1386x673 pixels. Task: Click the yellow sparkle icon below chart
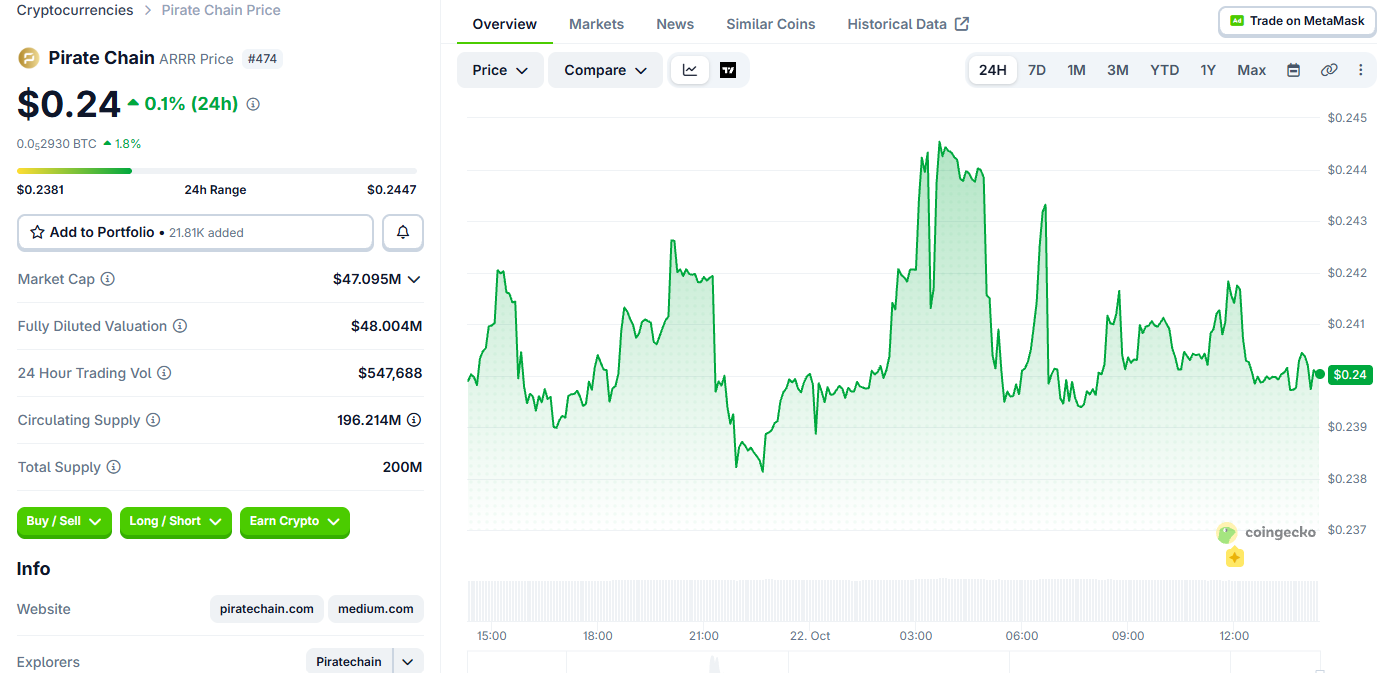pyautogui.click(x=1235, y=558)
